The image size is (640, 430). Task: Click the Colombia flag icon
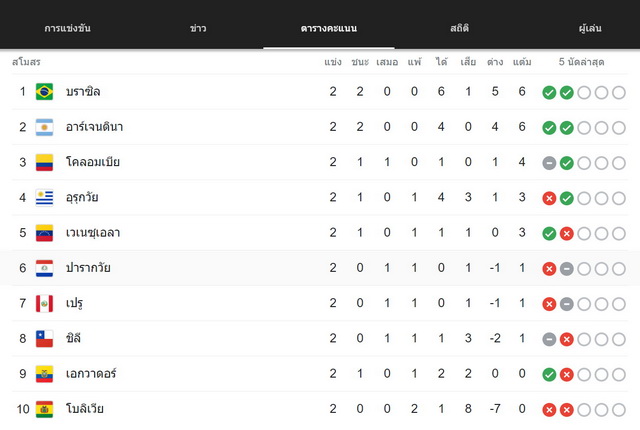(44, 162)
